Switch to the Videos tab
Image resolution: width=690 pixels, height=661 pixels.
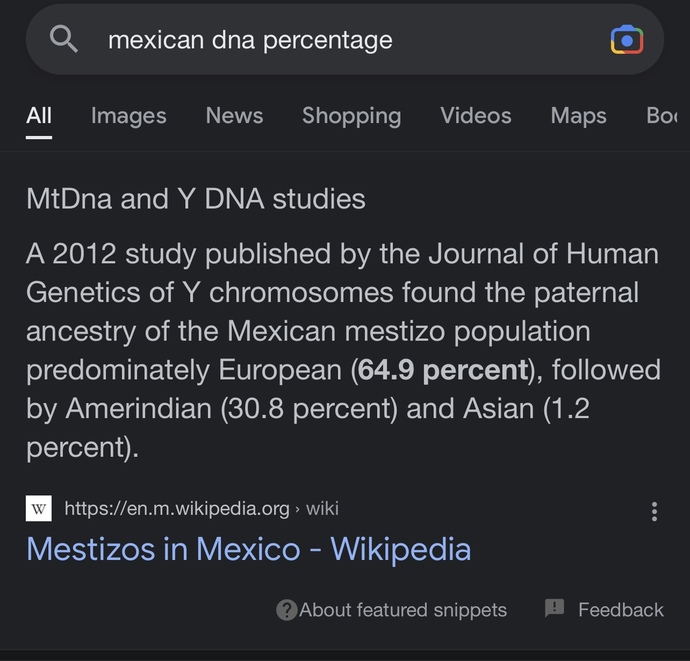coord(476,116)
